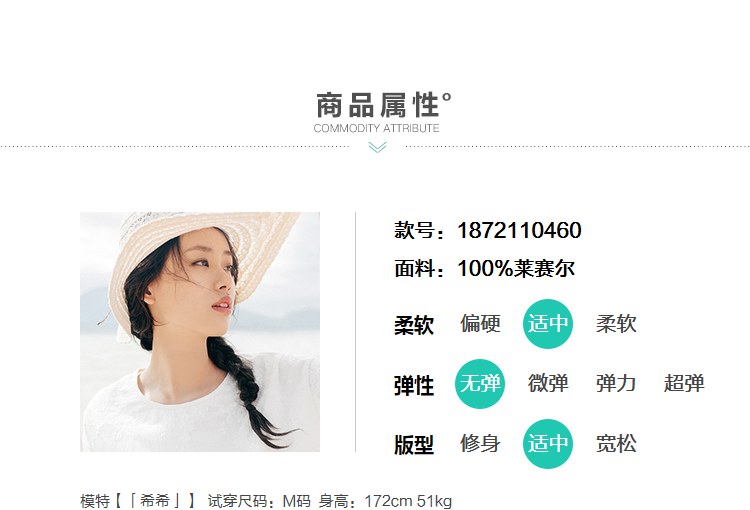Viewport: 750px width, 510px height.
Task: Click the teal double-chevron down icon
Action: pyautogui.click(x=377, y=147)
